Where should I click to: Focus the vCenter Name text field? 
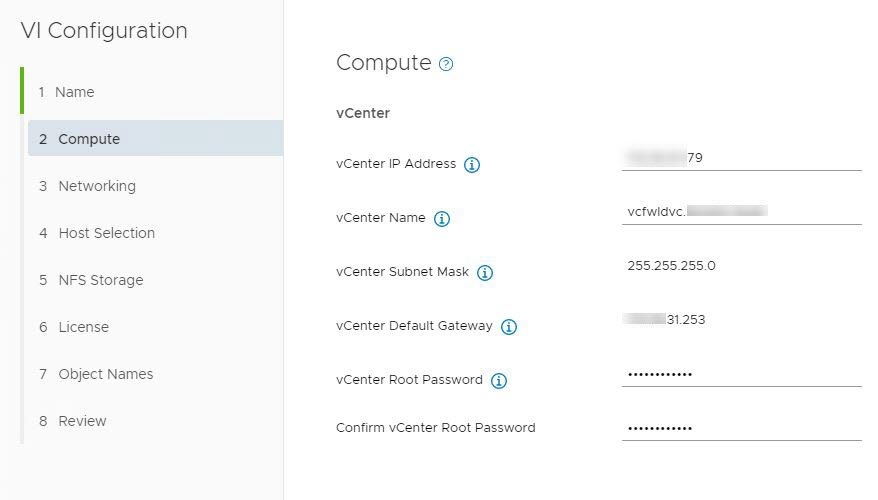tap(741, 212)
